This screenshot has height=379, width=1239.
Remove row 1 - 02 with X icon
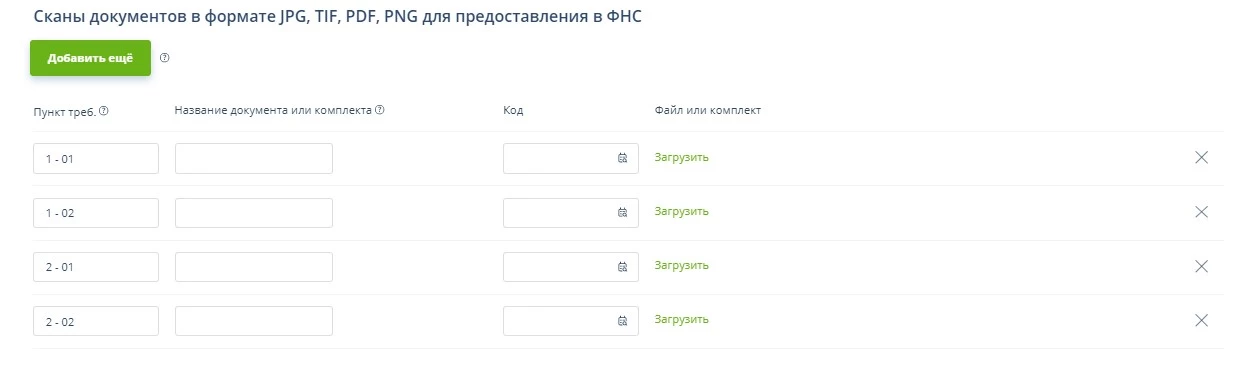pyautogui.click(x=1202, y=212)
